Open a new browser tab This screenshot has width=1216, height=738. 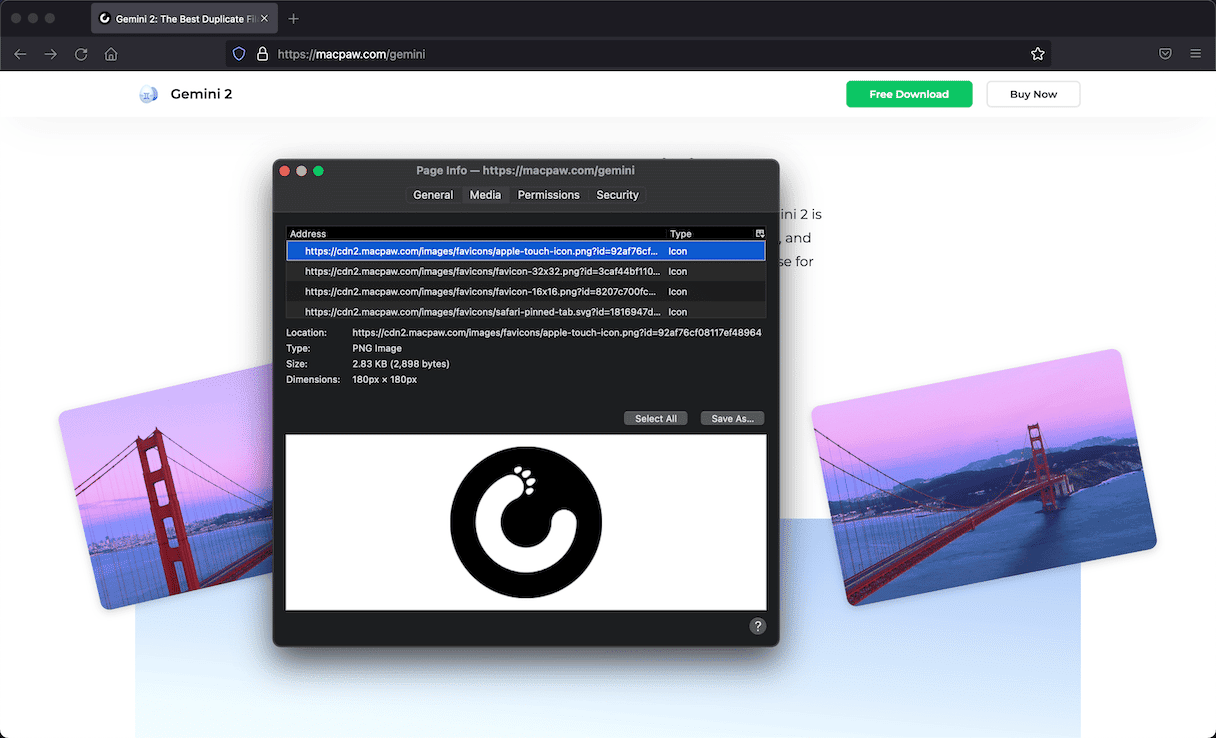point(293,19)
